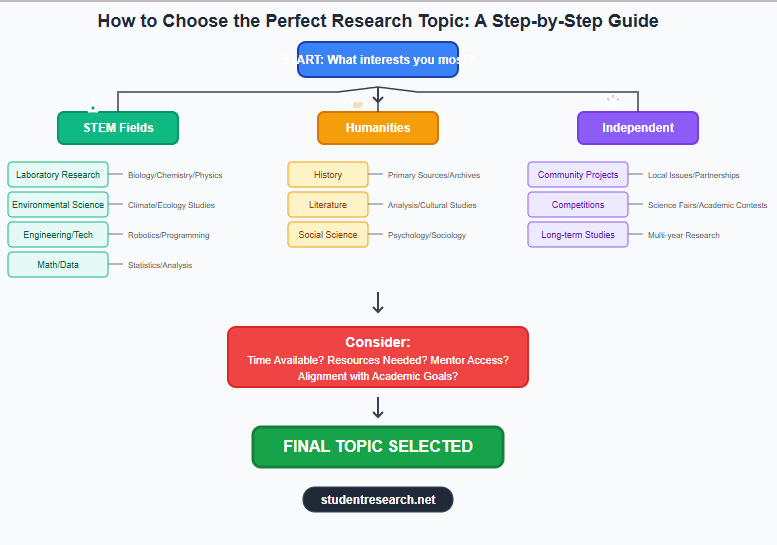Image resolution: width=777 pixels, height=545 pixels.
Task: Click the Literature option box
Action: click(x=328, y=205)
